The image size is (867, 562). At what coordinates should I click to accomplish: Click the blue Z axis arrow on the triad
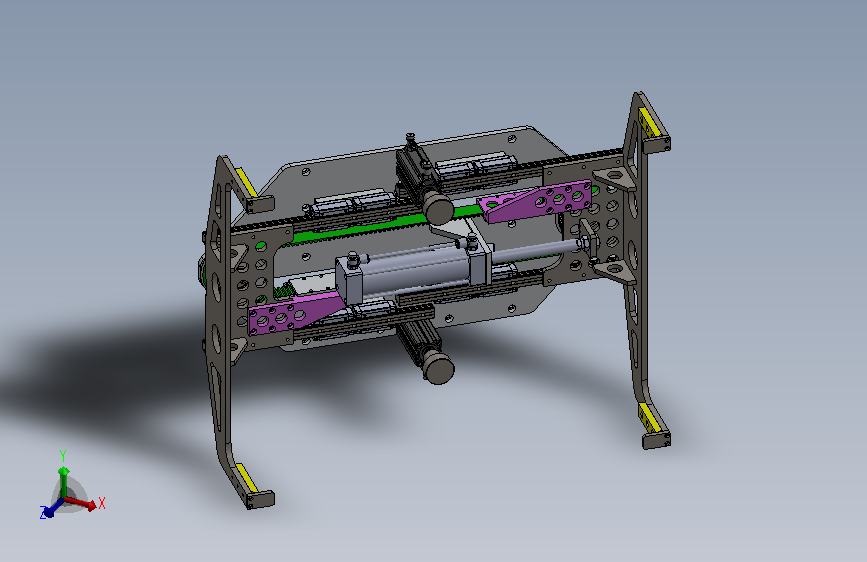(53, 507)
